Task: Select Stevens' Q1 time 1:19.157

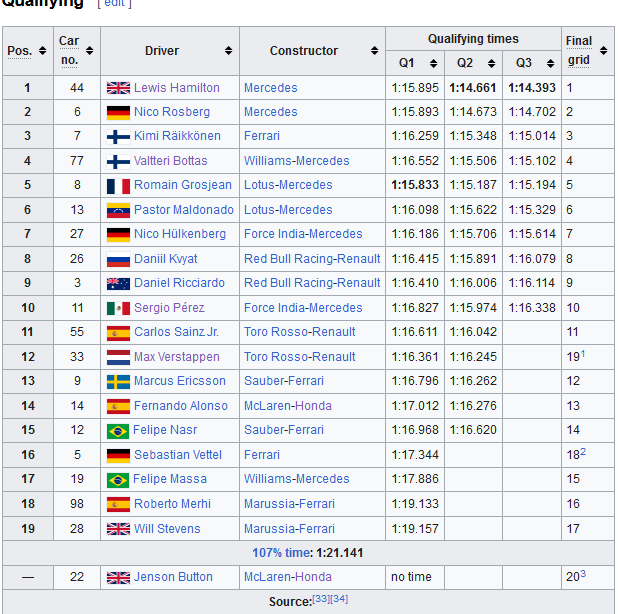Action: [x=415, y=528]
